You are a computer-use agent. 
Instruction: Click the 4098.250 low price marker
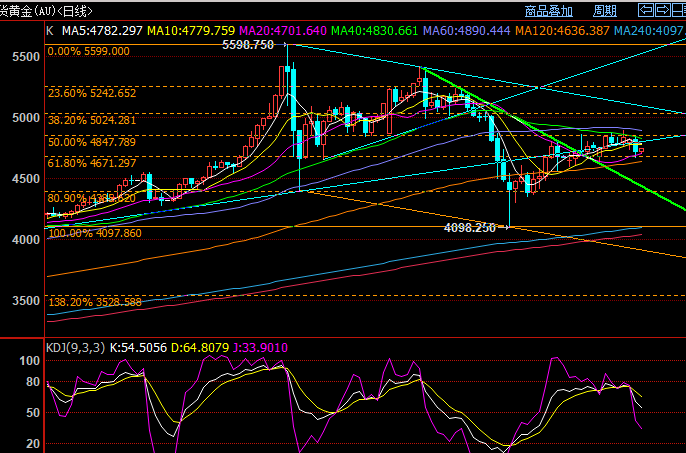click(x=470, y=228)
